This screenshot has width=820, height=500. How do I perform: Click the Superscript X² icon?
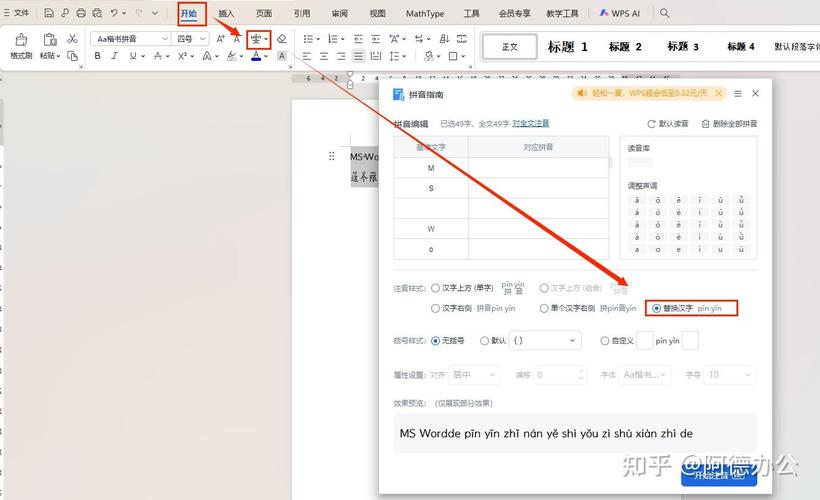[183, 55]
